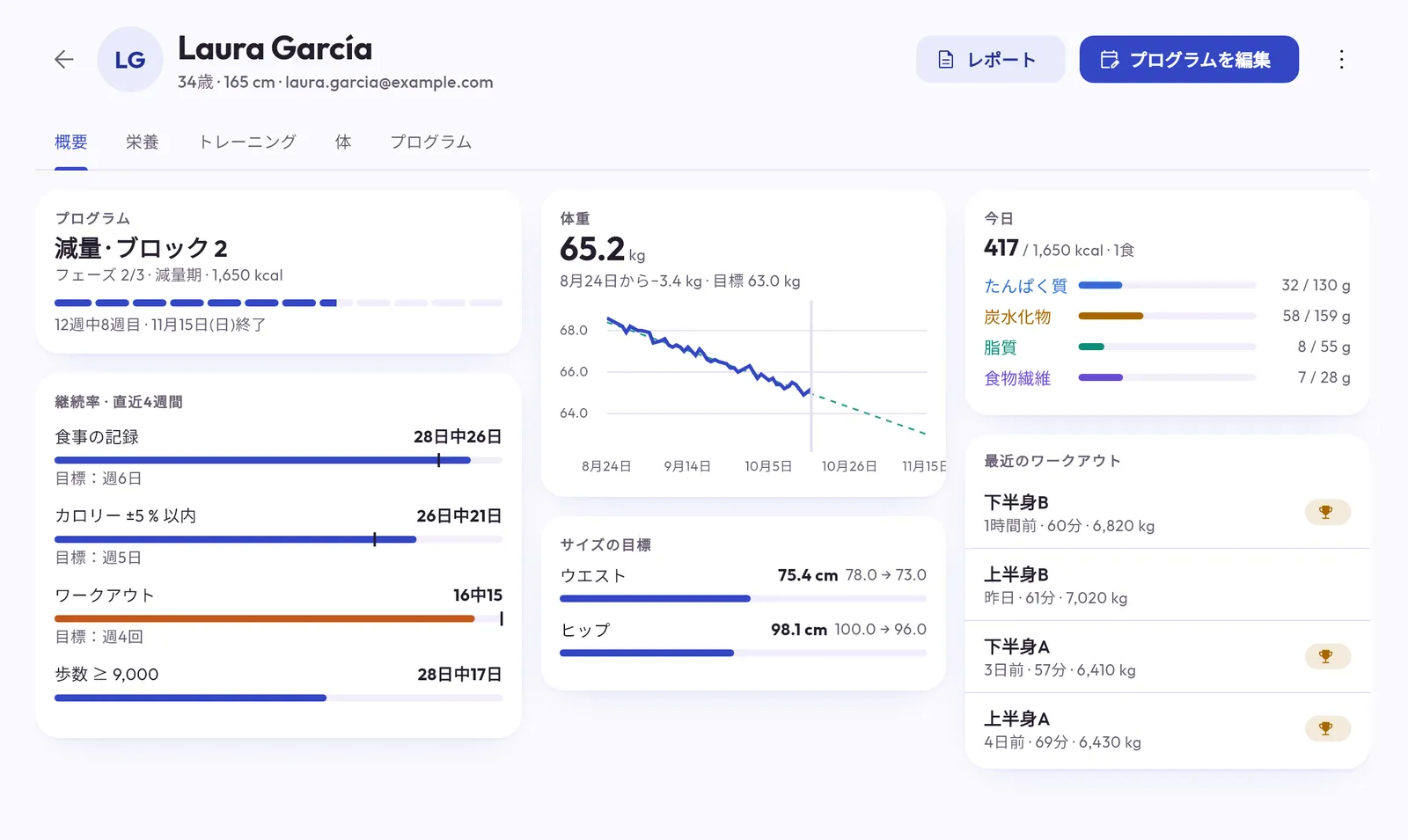This screenshot has width=1408, height=840.
Task: Go back using the left arrow icon
Action: [x=63, y=59]
